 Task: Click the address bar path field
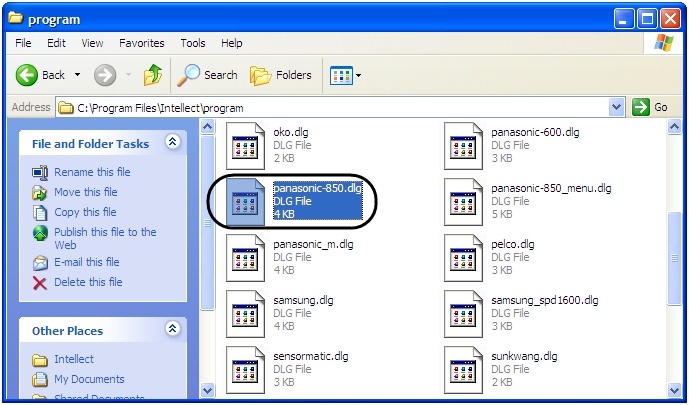[333, 108]
